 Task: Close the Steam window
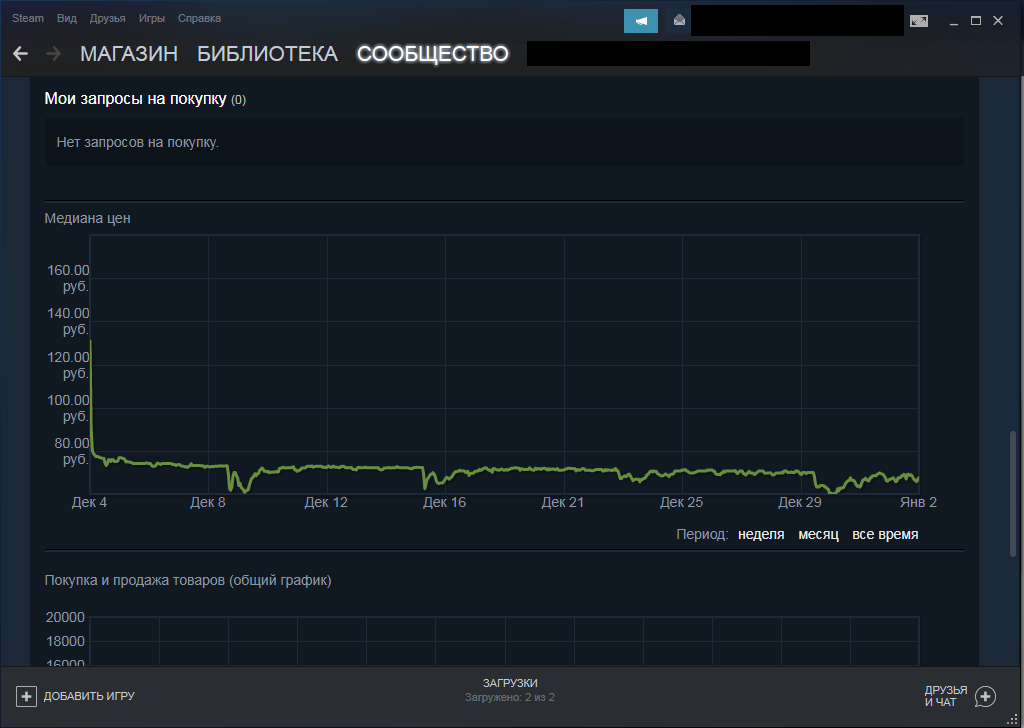(998, 21)
